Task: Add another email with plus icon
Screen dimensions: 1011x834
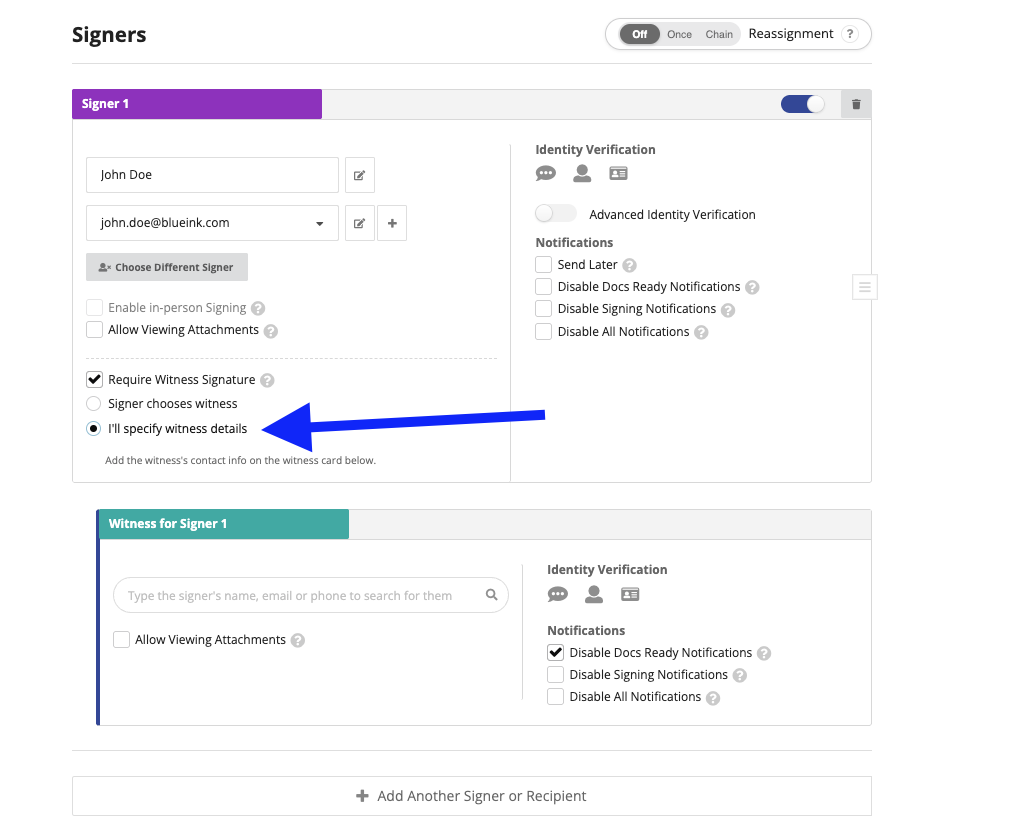Action: pyautogui.click(x=392, y=223)
